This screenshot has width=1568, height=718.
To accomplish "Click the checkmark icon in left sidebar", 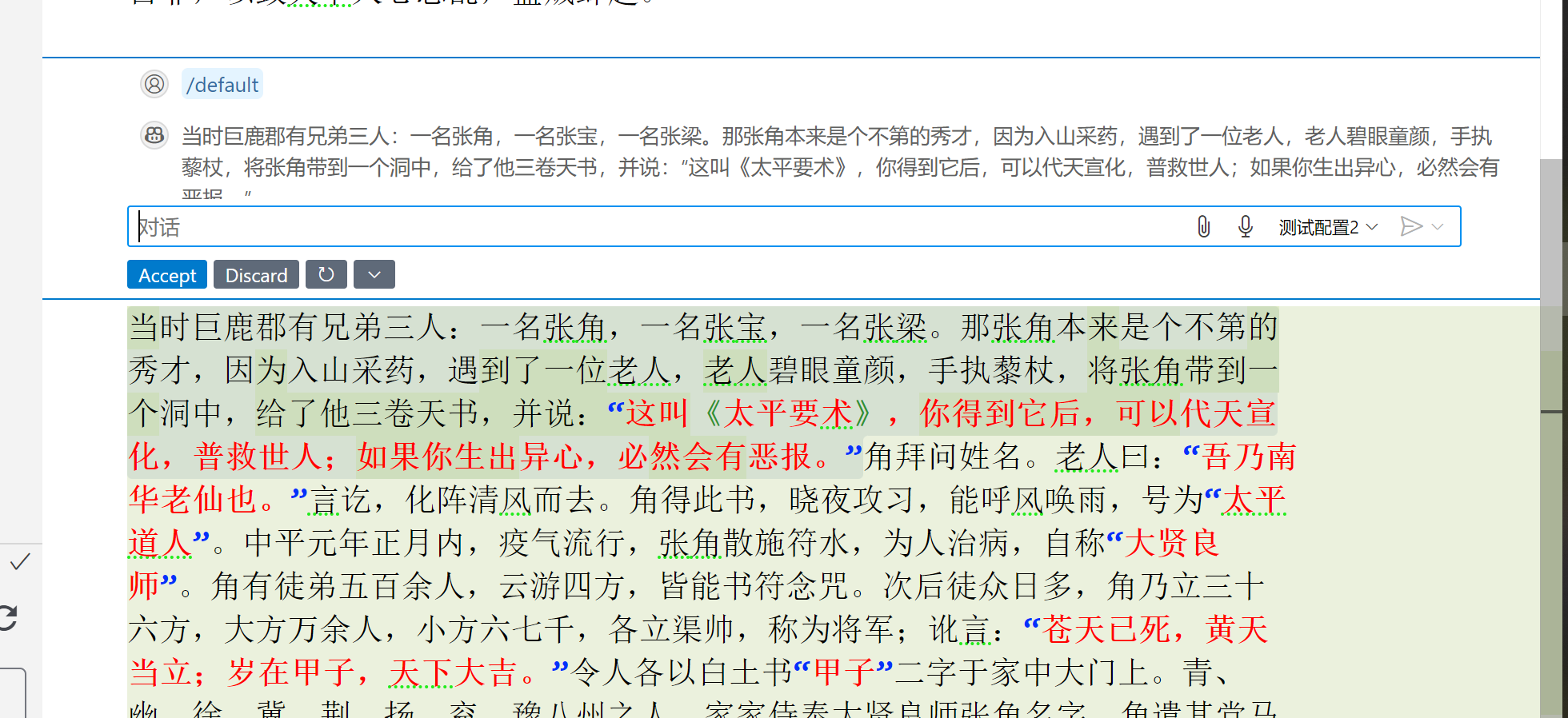I will click(x=19, y=562).
